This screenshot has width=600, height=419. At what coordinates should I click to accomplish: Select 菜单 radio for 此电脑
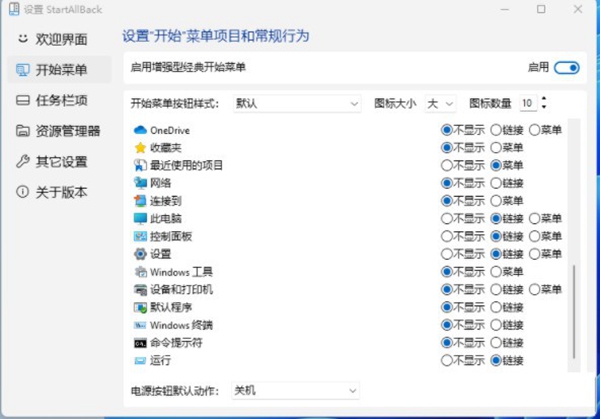click(534, 219)
